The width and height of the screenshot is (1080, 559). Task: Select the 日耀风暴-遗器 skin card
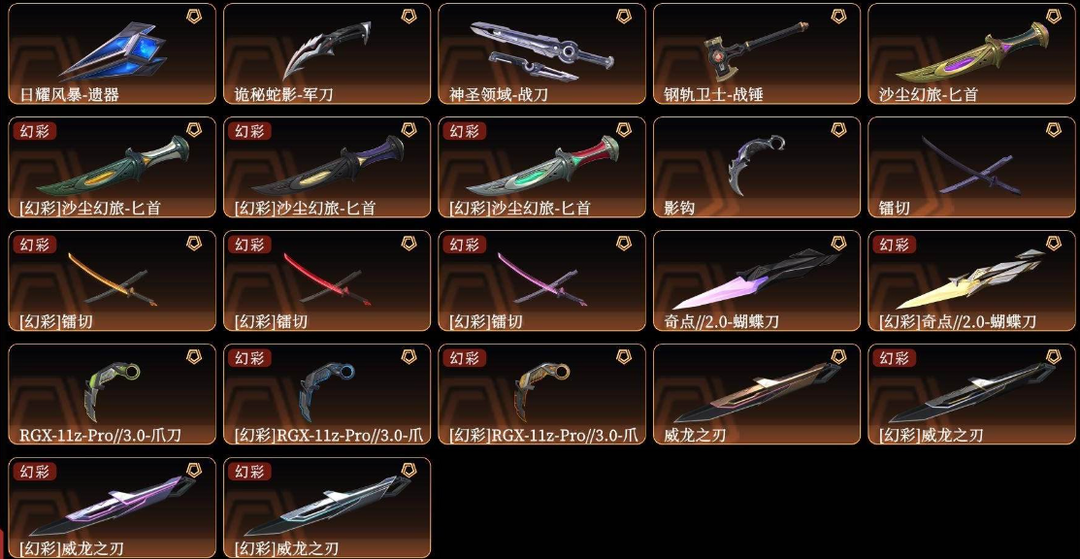pos(112,54)
